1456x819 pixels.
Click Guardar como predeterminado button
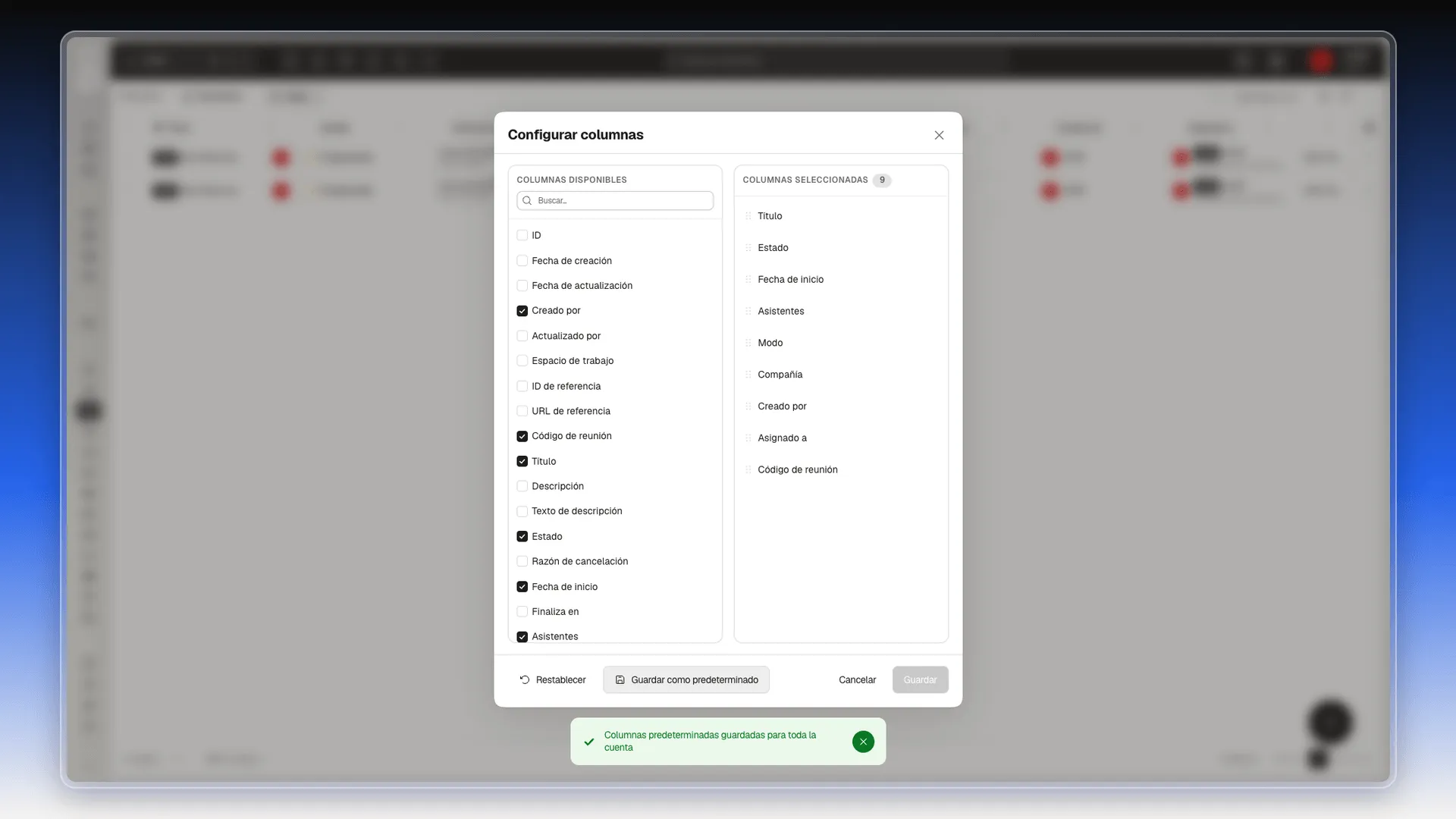tap(686, 680)
